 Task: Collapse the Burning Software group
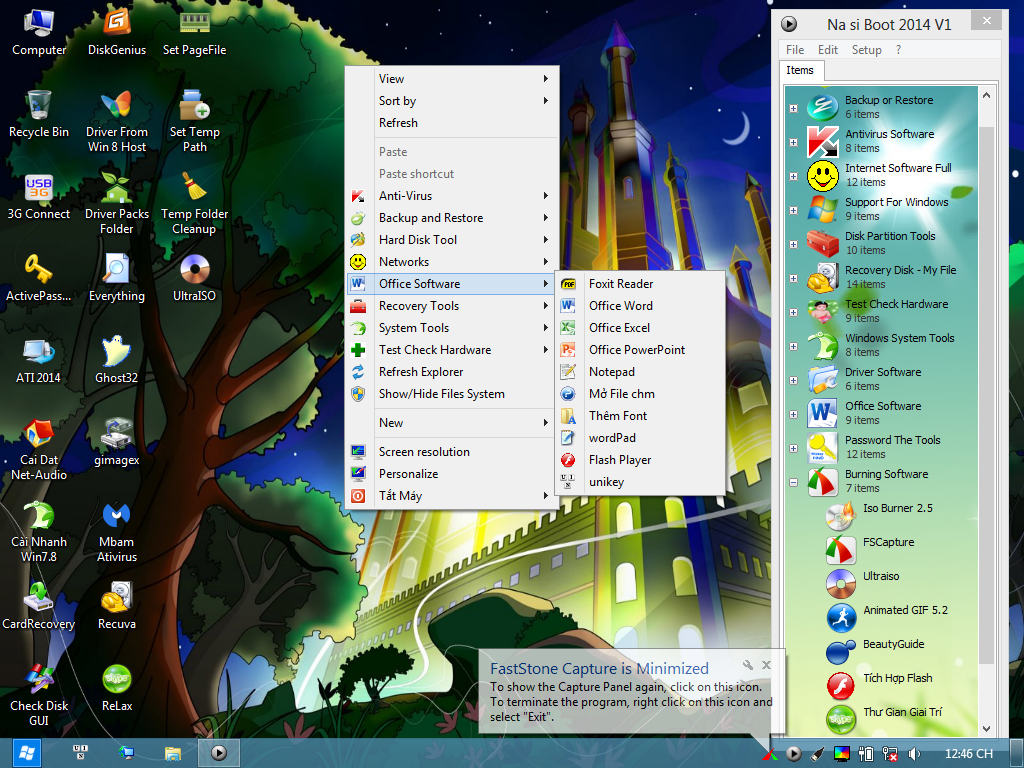pos(793,483)
